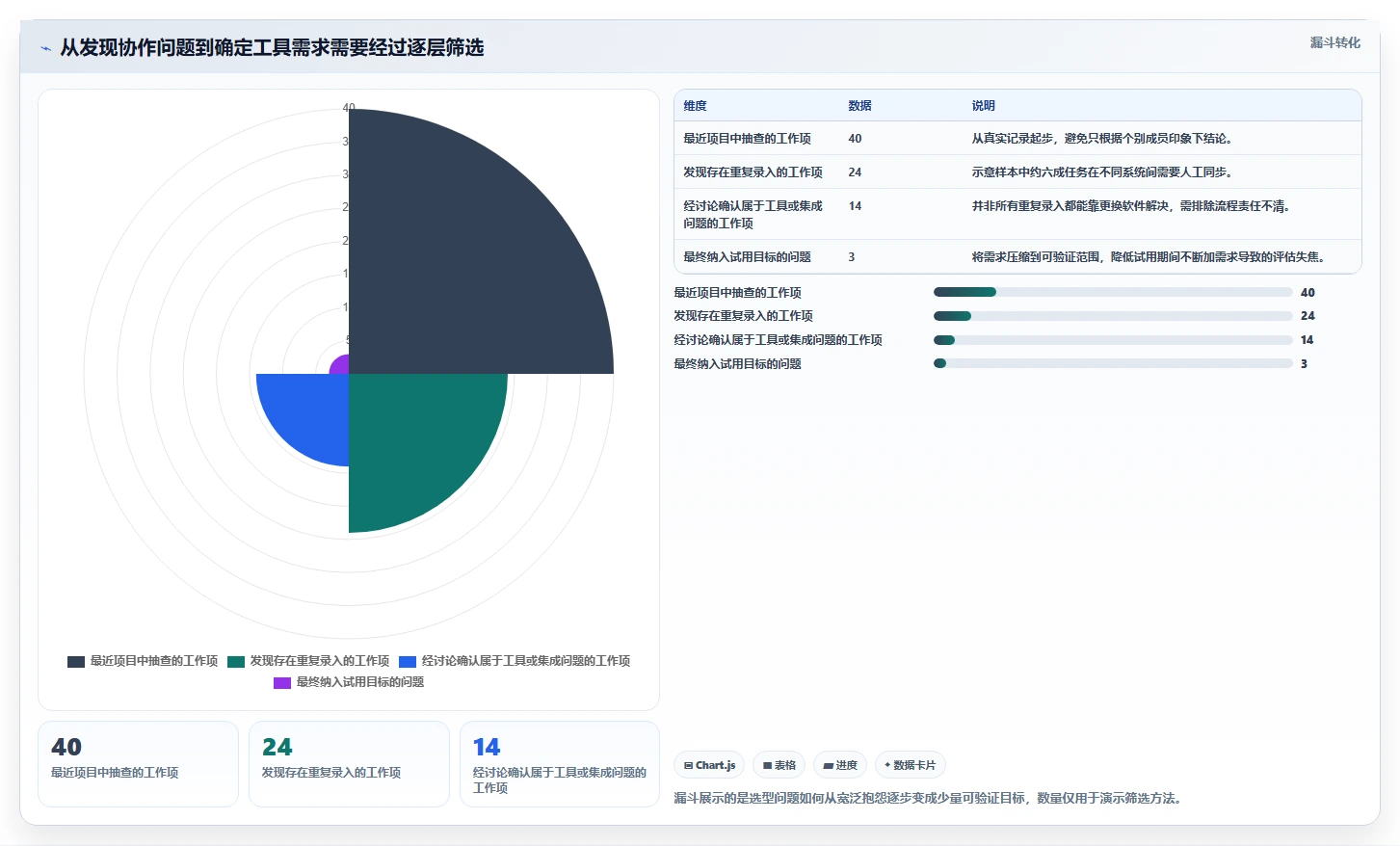The image size is (1400, 846).
Task: Toggle legend item 发现存在重复录入的工作项
Action: click(x=308, y=661)
